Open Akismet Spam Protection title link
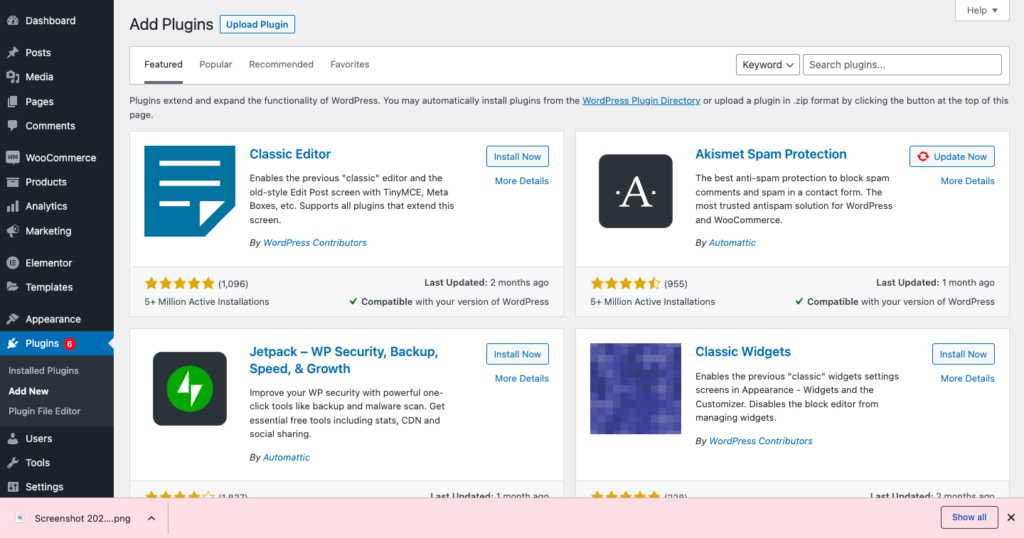Screen dimensions: 1024x538 (x=771, y=154)
